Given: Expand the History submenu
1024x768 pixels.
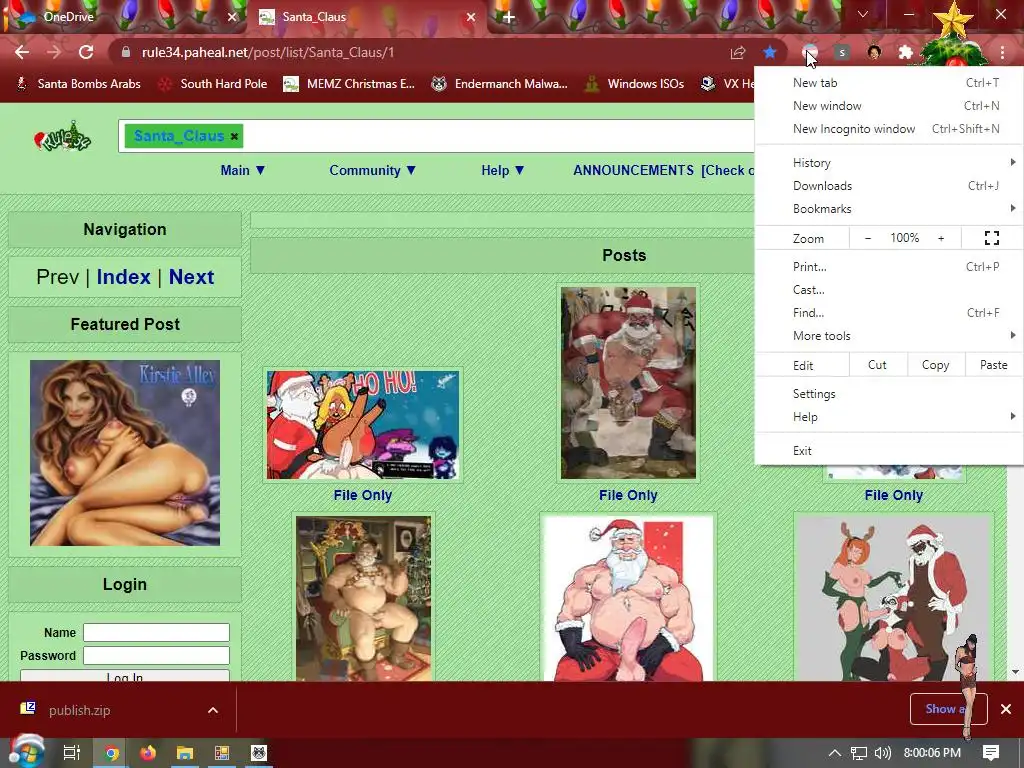Looking at the screenshot, I should coord(889,163).
